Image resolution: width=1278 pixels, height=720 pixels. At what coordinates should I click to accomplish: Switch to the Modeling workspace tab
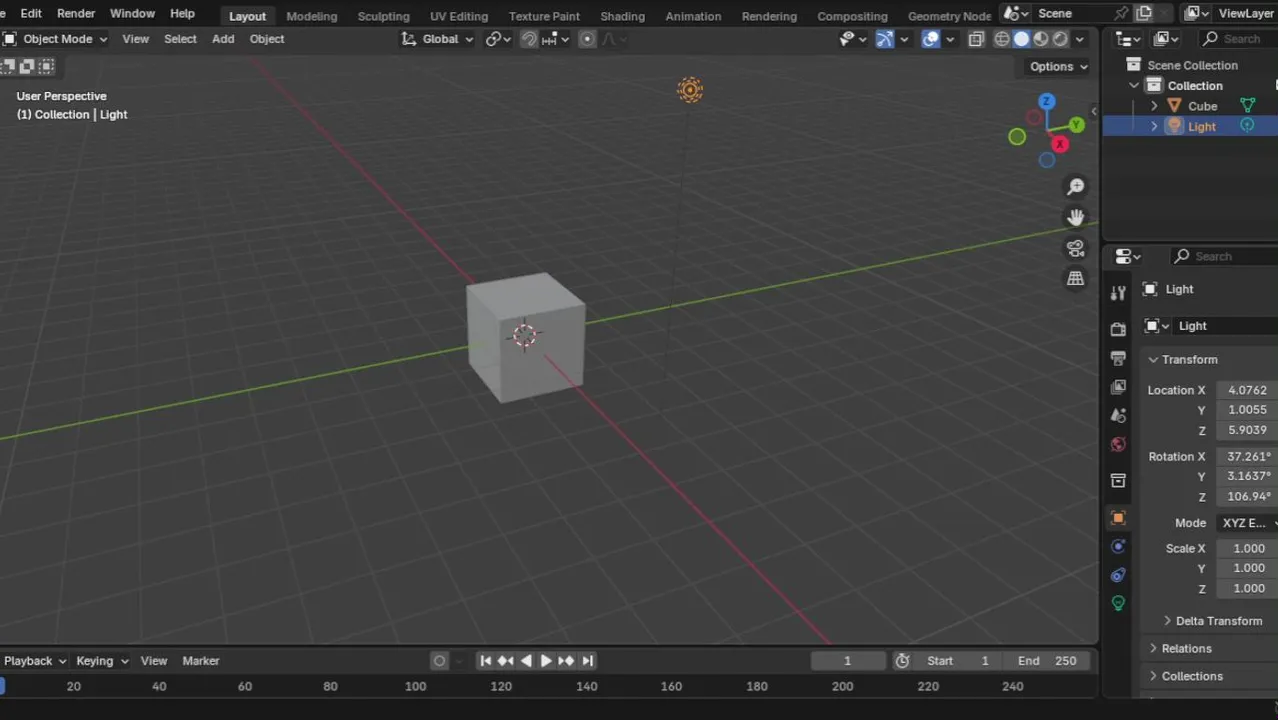311,16
